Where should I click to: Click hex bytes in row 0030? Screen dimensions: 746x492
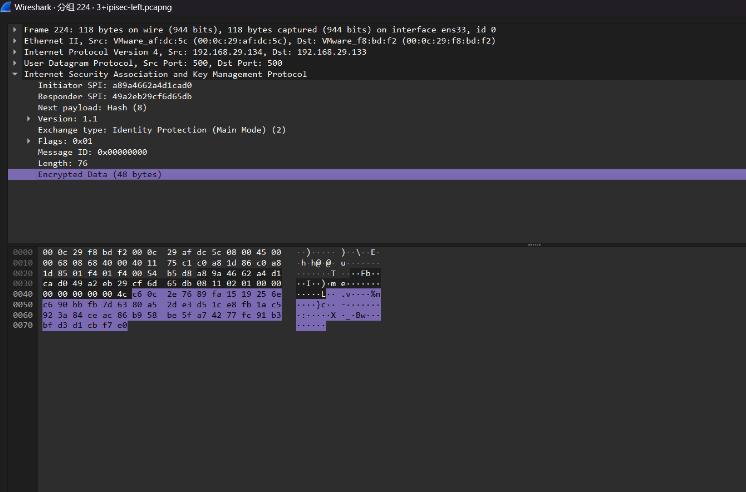click(162, 284)
